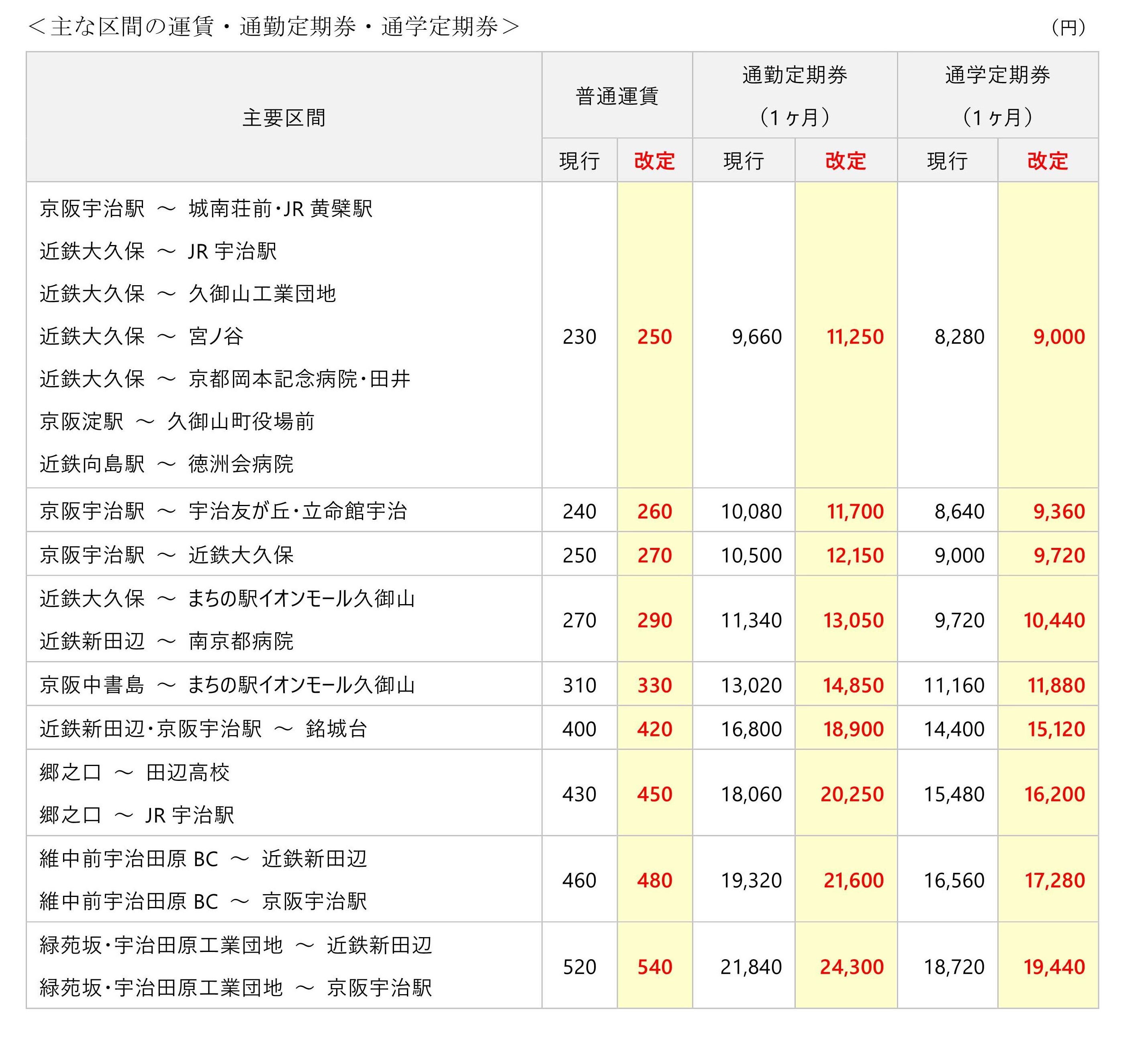The width and height of the screenshot is (1148, 1052).
Task: Click row 近鉄新田辺・京阪宇治駅 ～ 銘城台
Action: (x=203, y=729)
